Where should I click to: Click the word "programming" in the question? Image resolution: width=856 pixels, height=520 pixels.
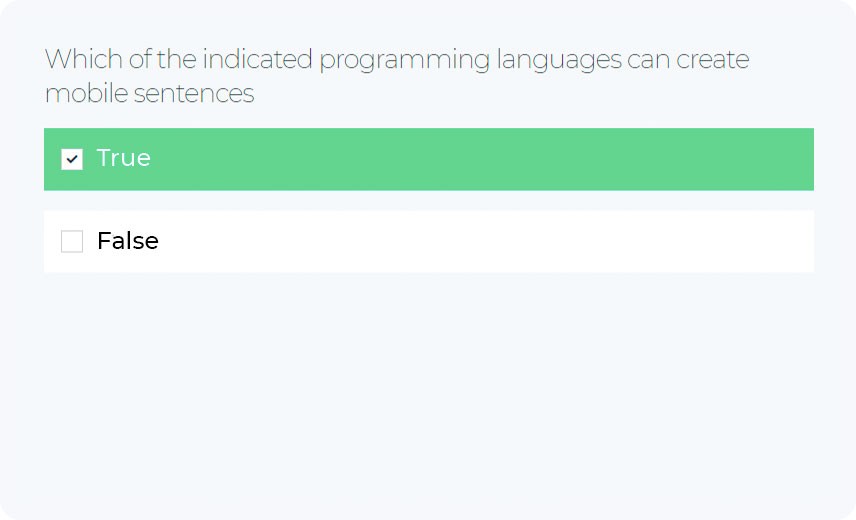pyautogui.click(x=404, y=60)
